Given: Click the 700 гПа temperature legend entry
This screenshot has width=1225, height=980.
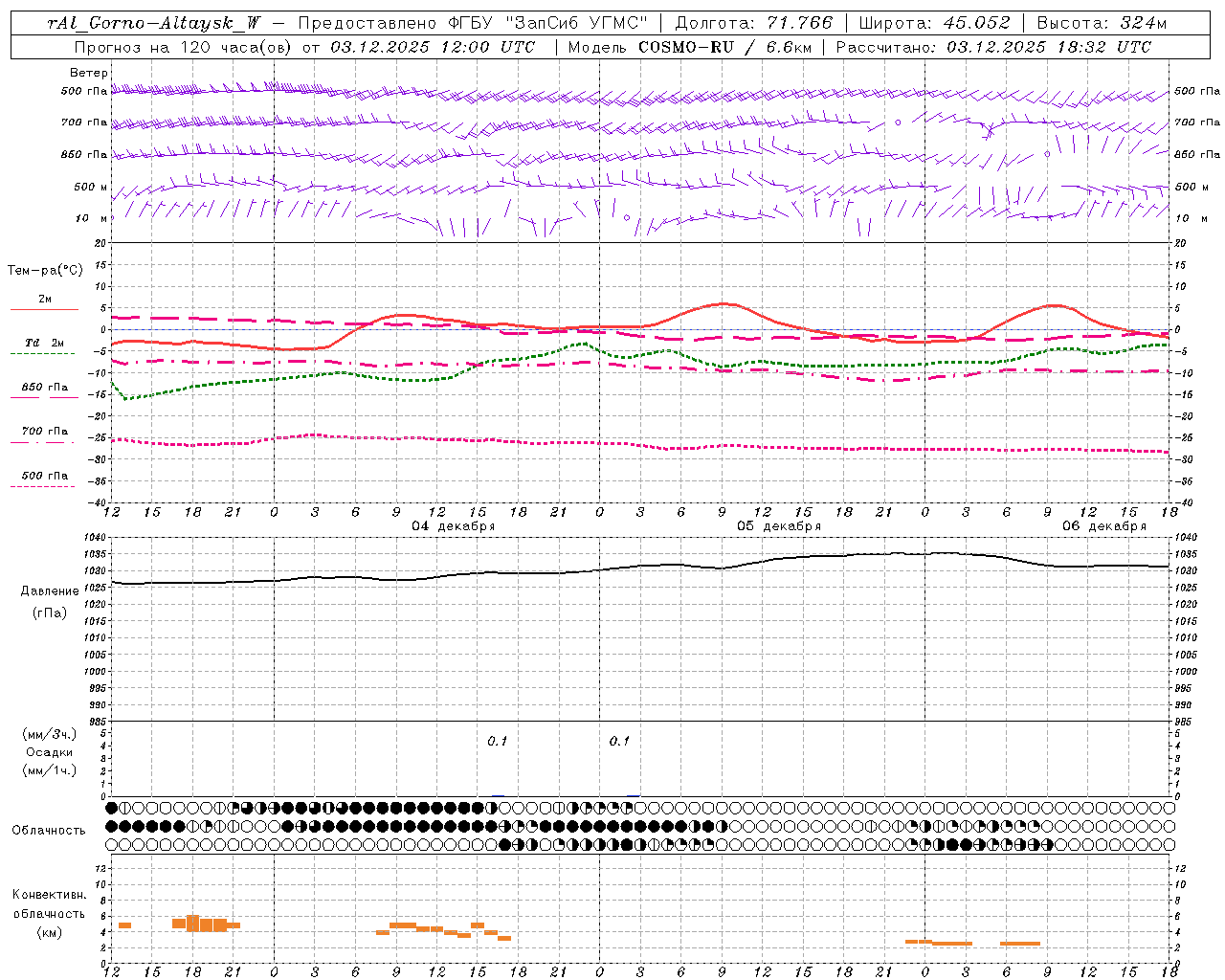Looking at the screenshot, I should click(x=45, y=432).
